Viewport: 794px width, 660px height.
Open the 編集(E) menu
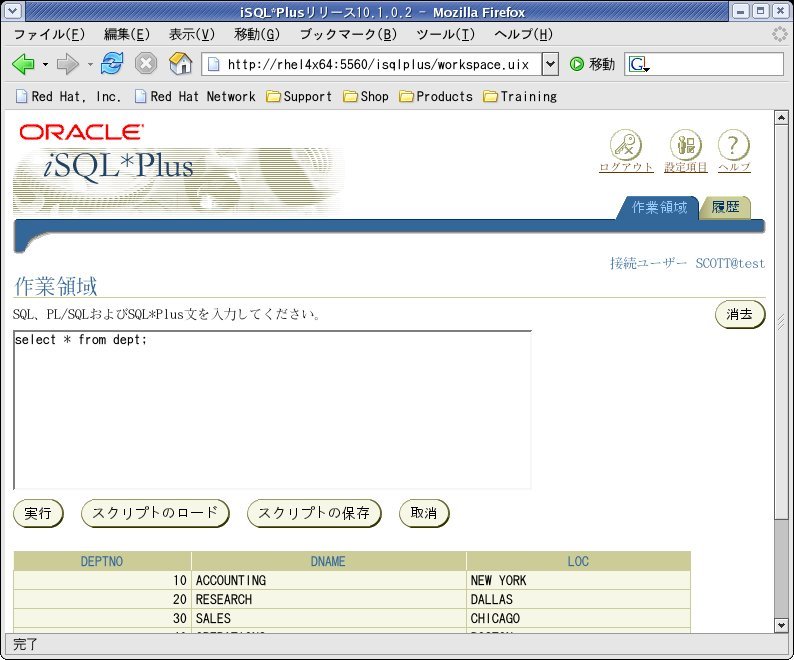127,34
